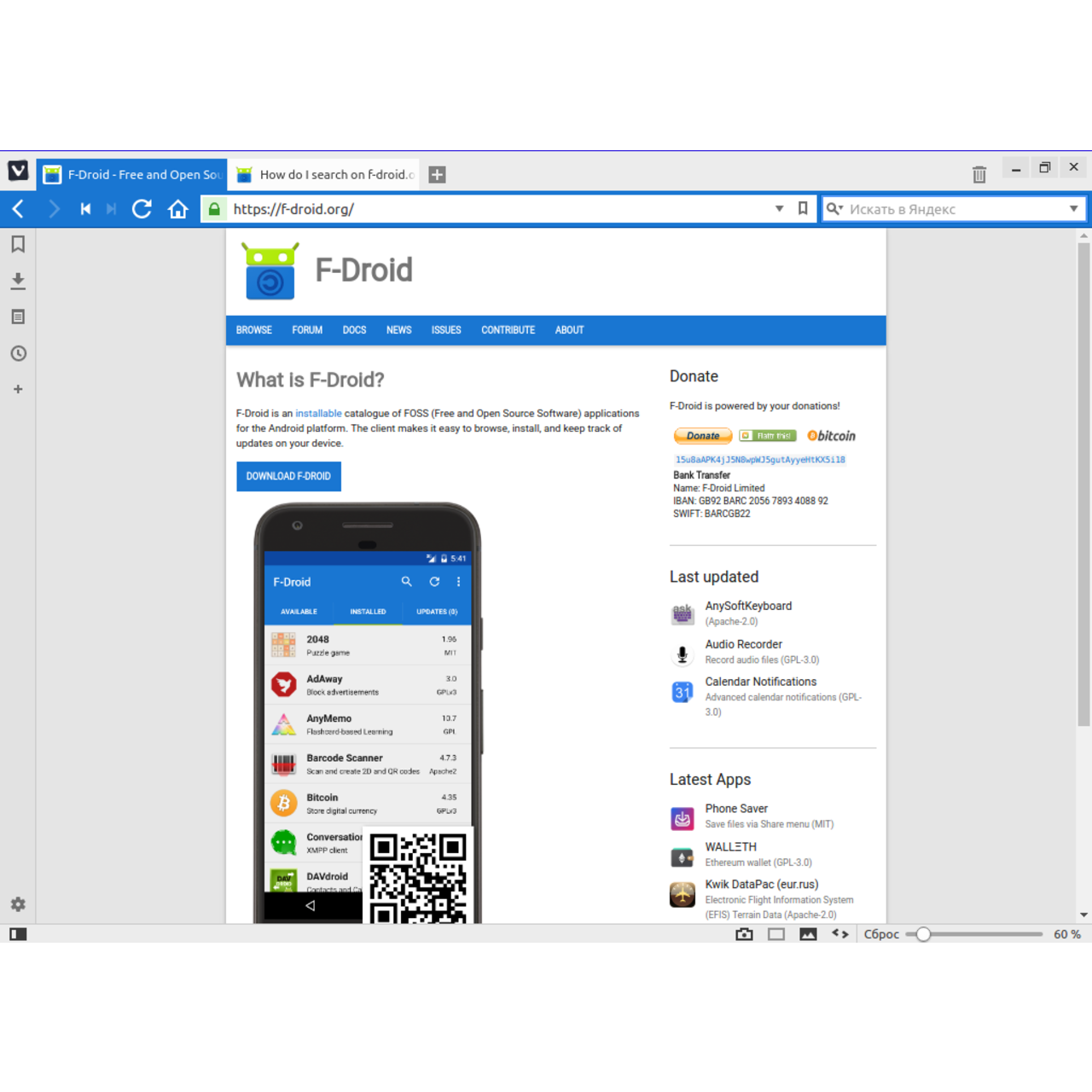Screen dimensions: 1092x1092
Task: Open the Notes panel
Action: click(x=18, y=317)
